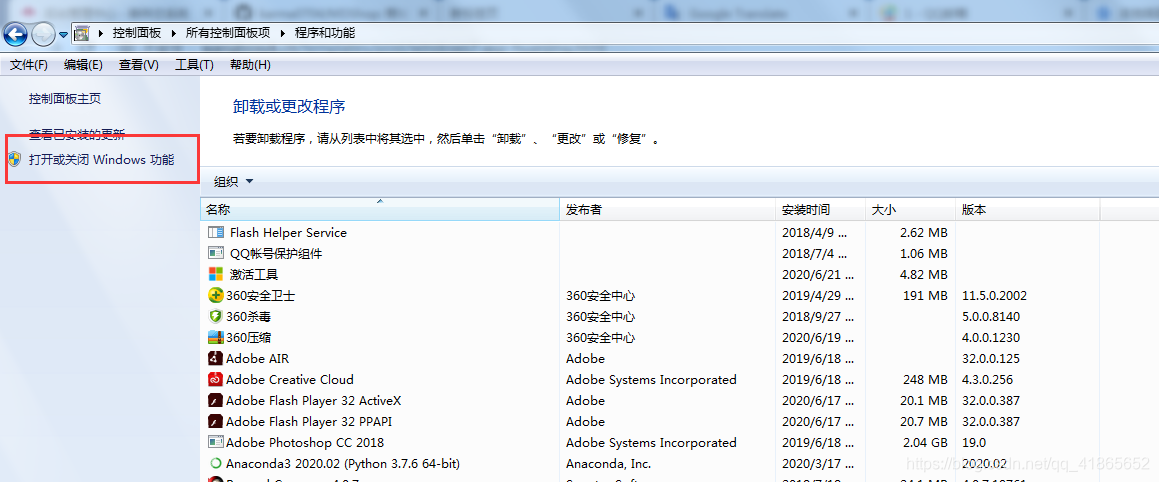Open 打开或关闭 Windows 功能 link
The width and height of the screenshot is (1159, 482).
coord(101,159)
